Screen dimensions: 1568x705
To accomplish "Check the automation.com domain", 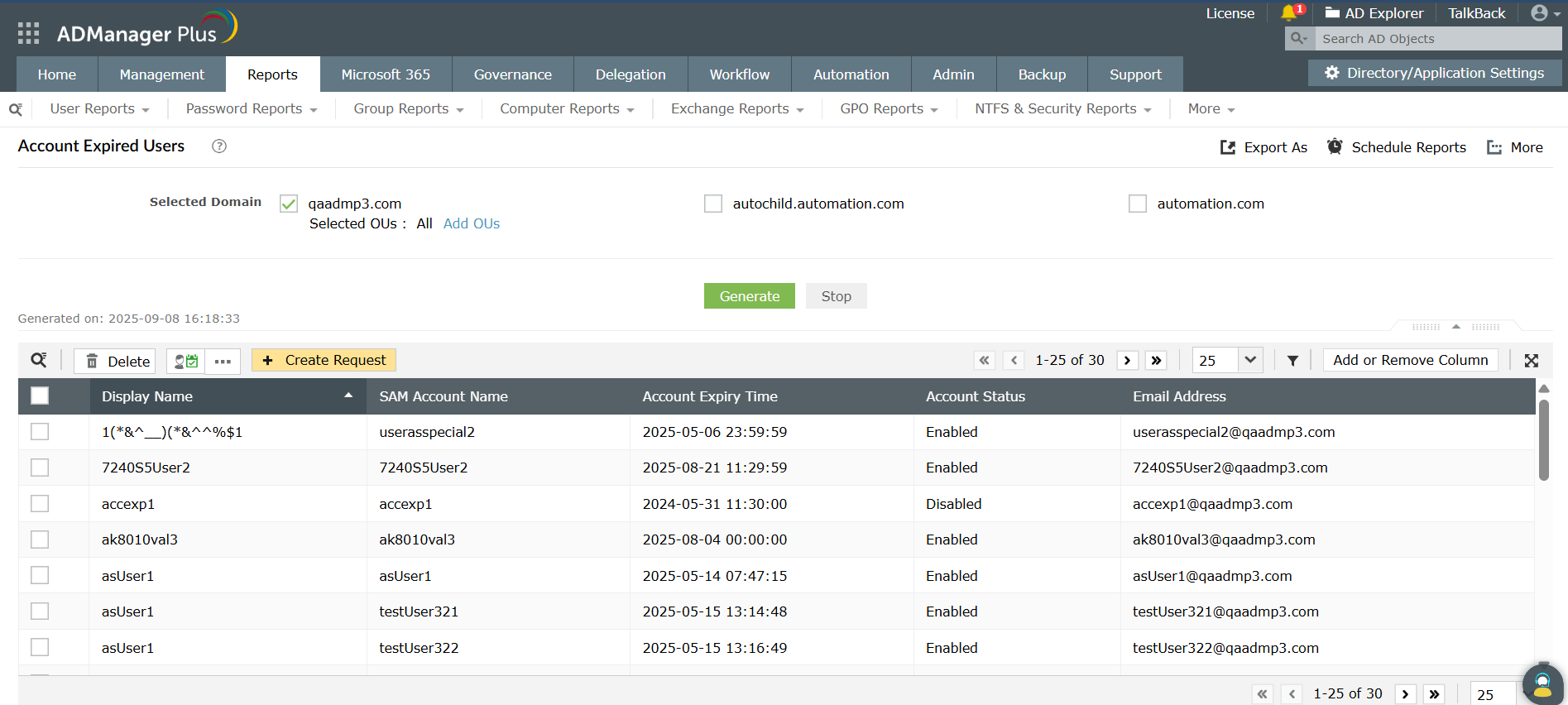I will (1138, 204).
